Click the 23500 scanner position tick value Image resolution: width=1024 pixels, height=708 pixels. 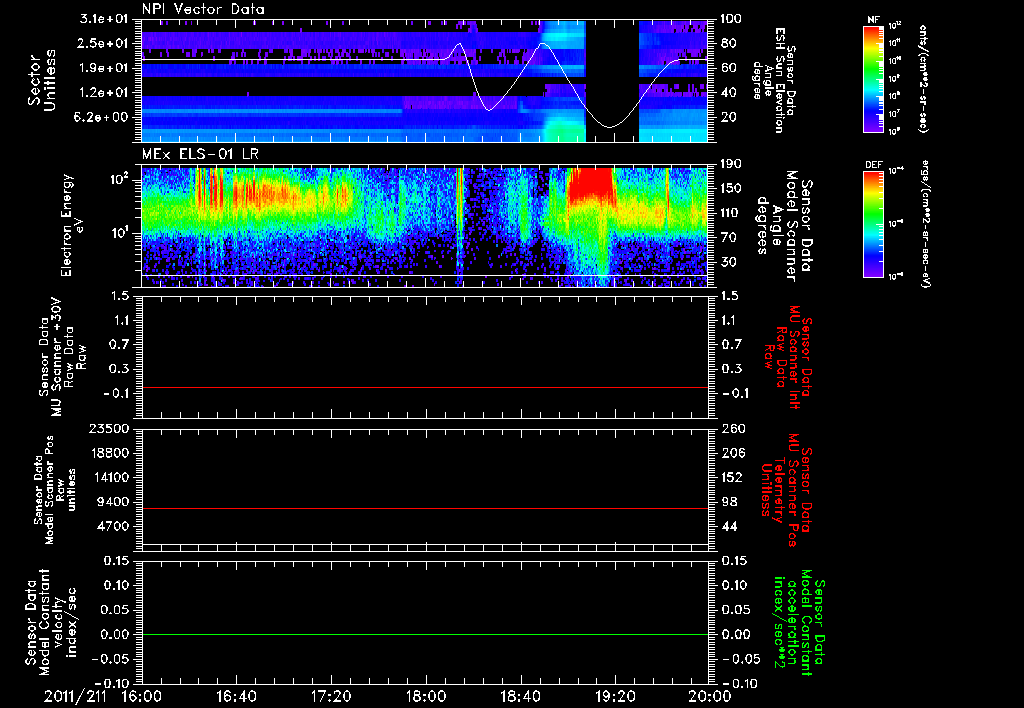tap(109, 428)
